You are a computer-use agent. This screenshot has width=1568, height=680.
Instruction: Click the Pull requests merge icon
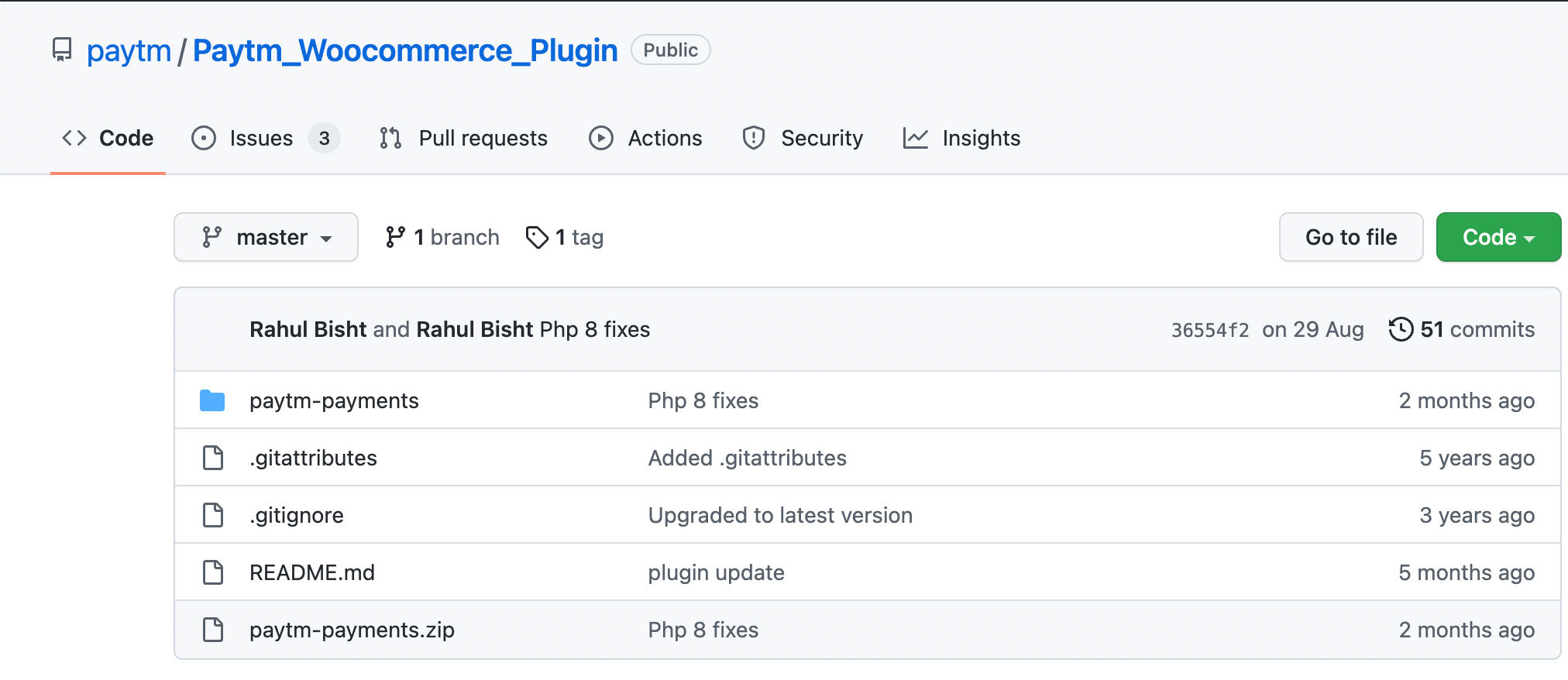[390, 138]
